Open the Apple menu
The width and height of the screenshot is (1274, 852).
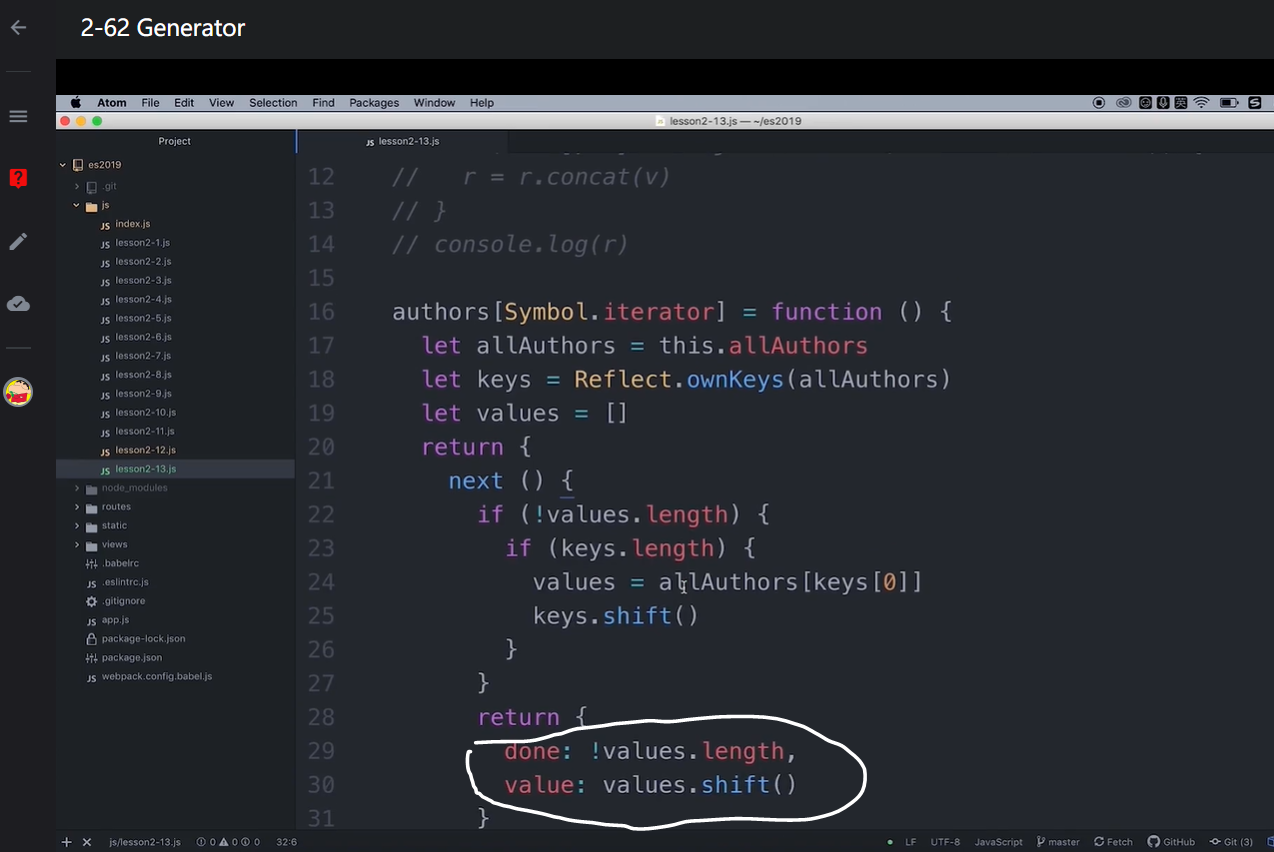[75, 102]
